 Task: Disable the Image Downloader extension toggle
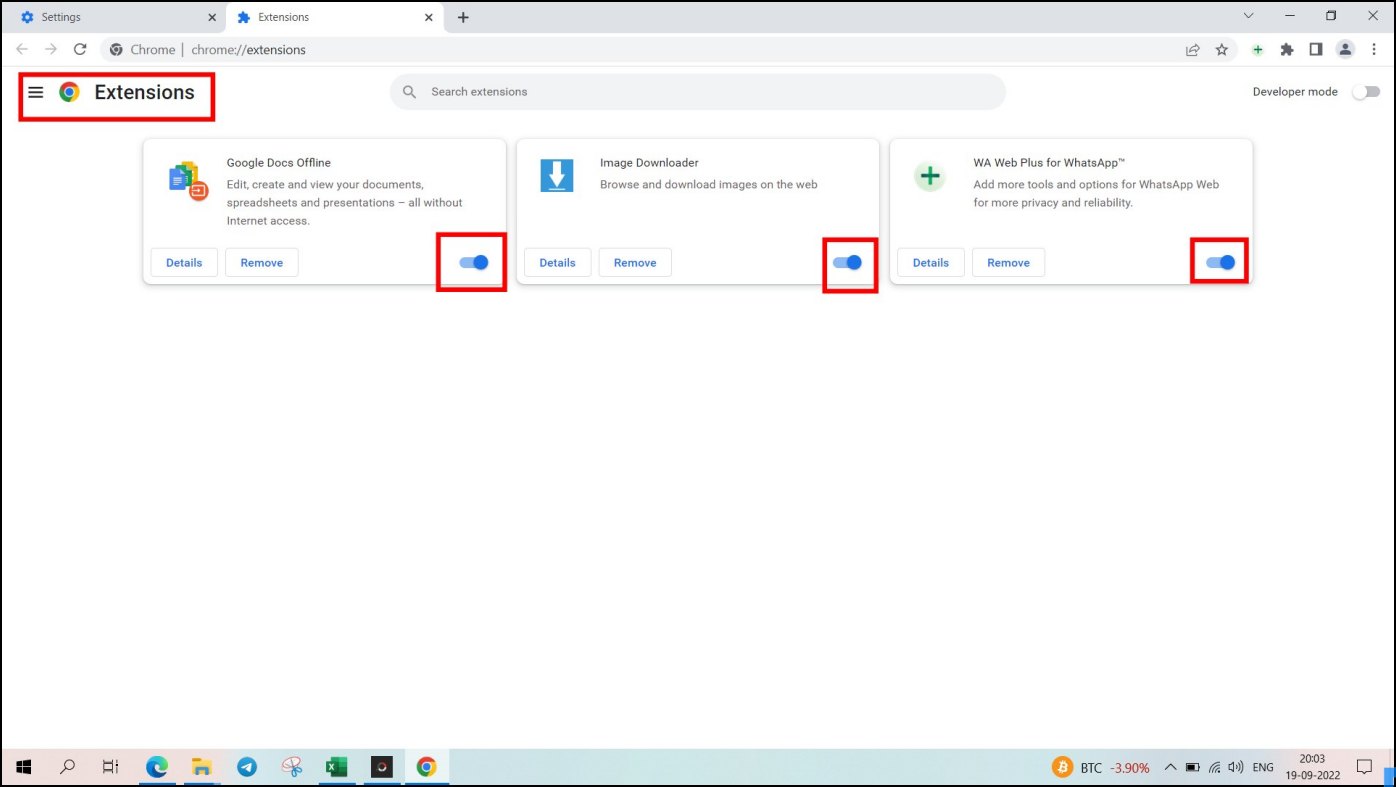(847, 262)
